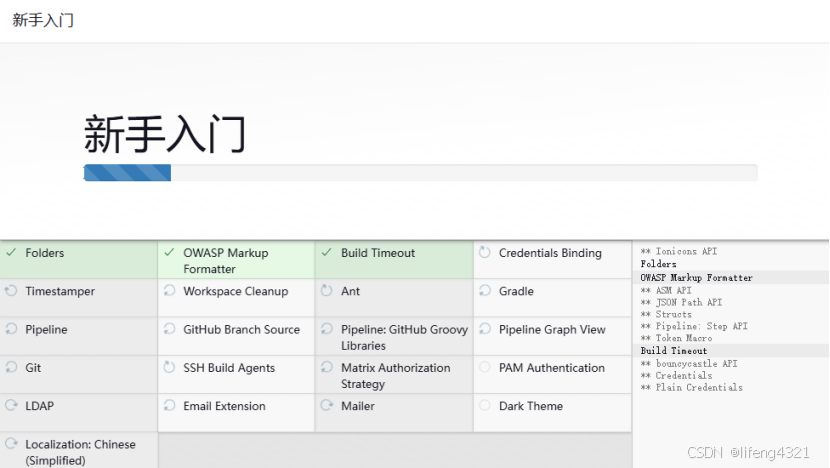
Task: Select the Pipeline Graph View plugin label
Action: tap(552, 329)
